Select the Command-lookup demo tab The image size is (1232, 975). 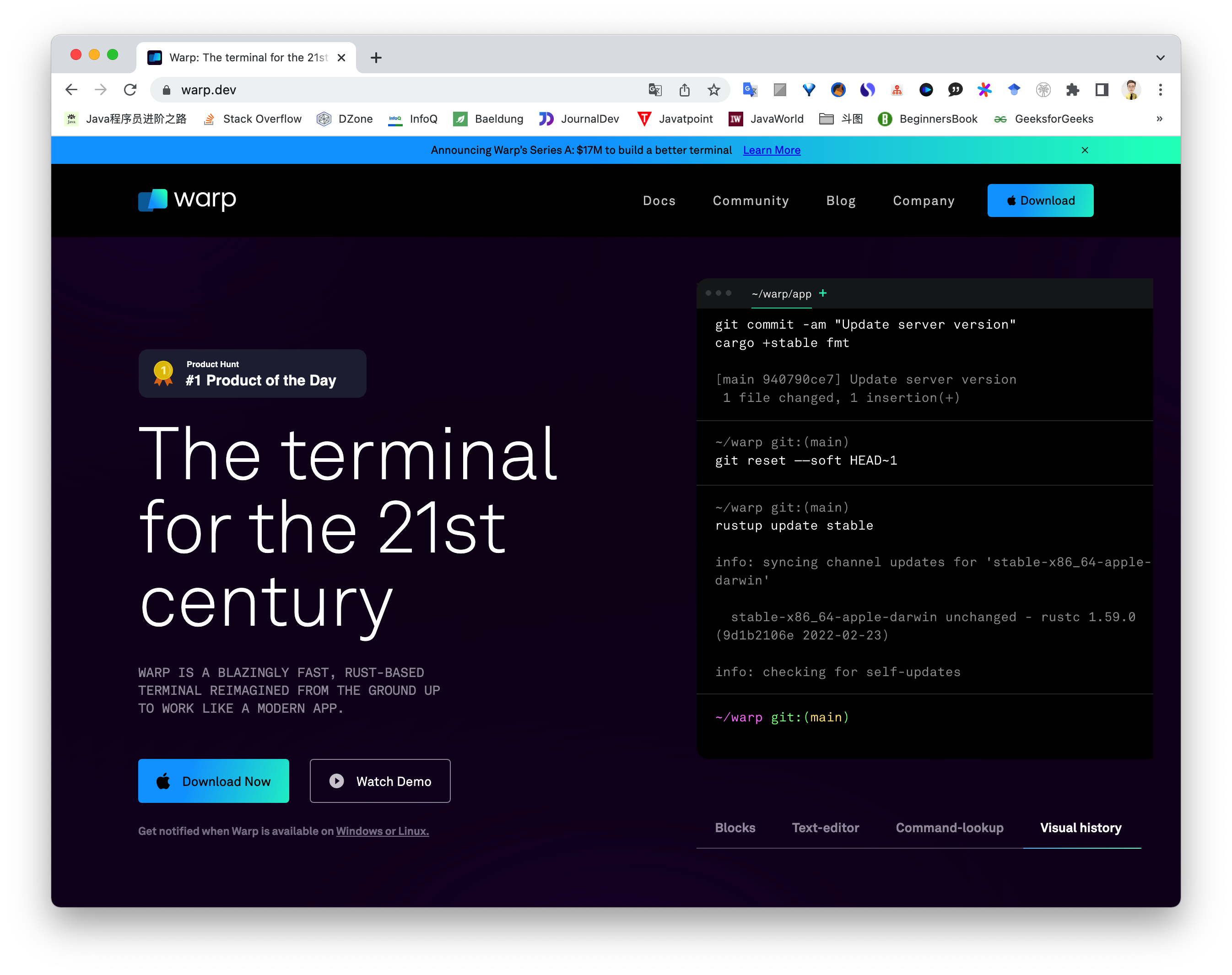(949, 828)
